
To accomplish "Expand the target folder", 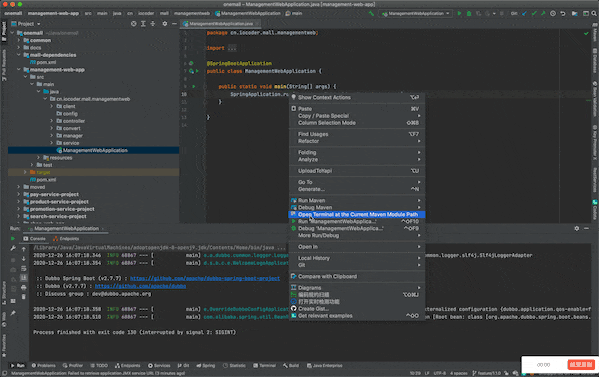I will pos(25,172).
